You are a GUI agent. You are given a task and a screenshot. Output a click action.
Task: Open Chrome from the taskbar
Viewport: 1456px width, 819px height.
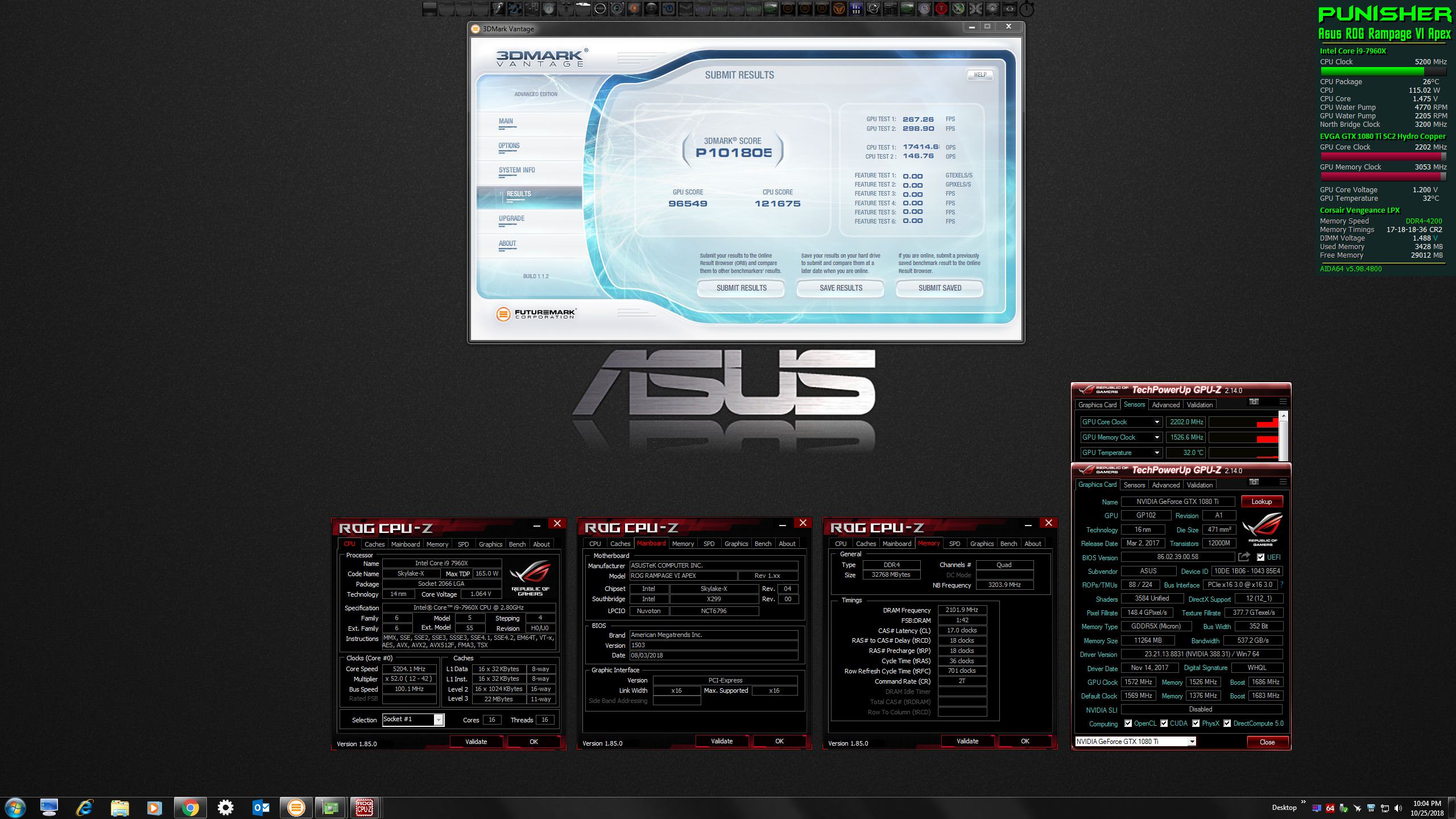(x=190, y=808)
